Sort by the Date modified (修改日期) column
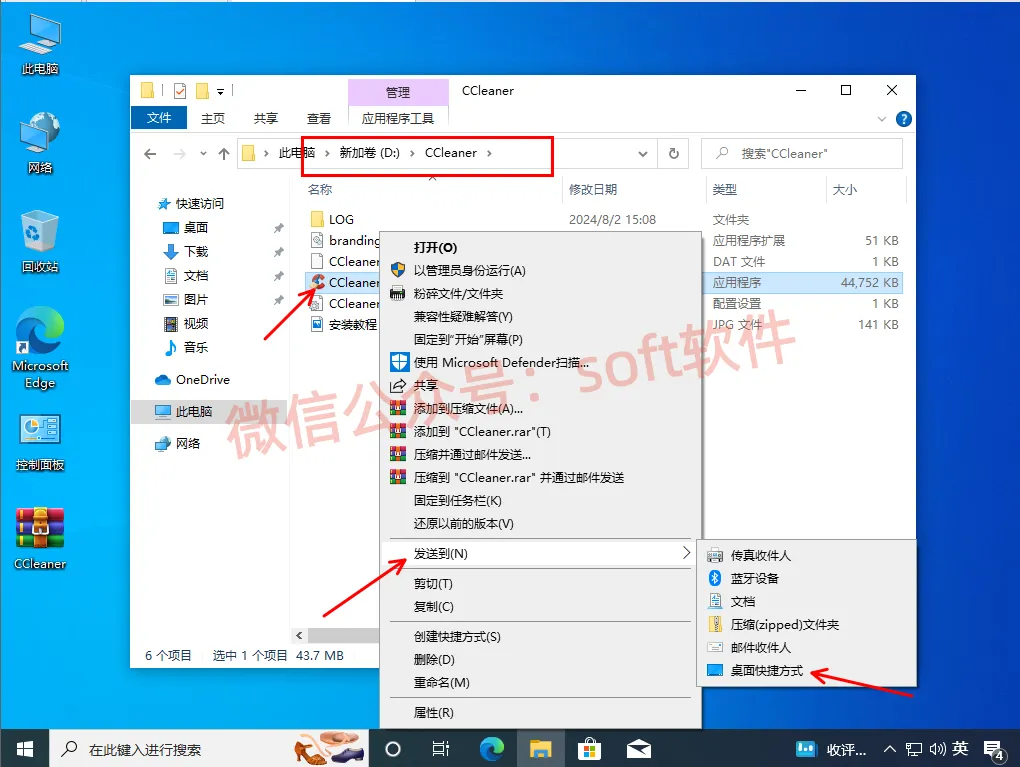 593,189
